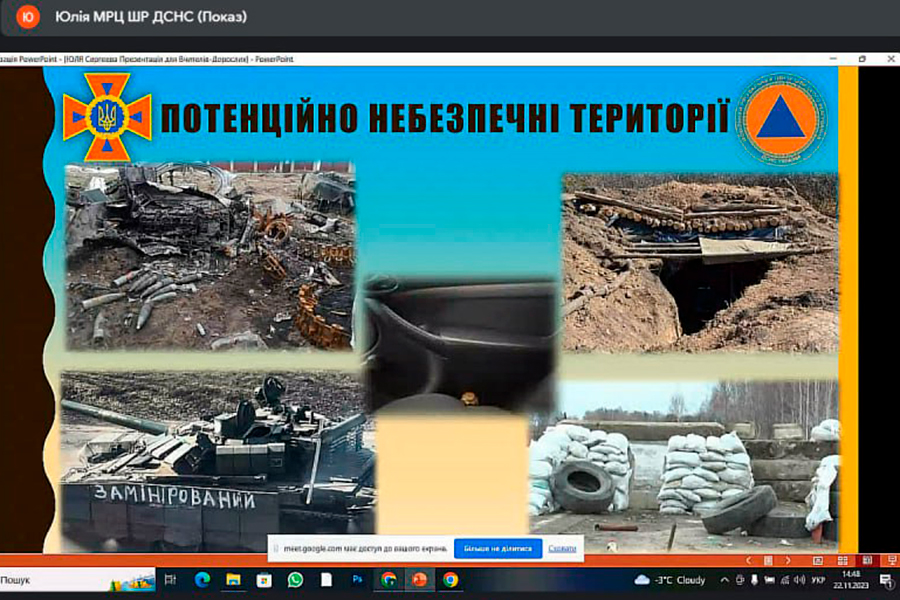Image resolution: width=900 pixels, height=600 pixels.
Task: Open the network Wi-Fi tray icon
Action: (x=785, y=580)
